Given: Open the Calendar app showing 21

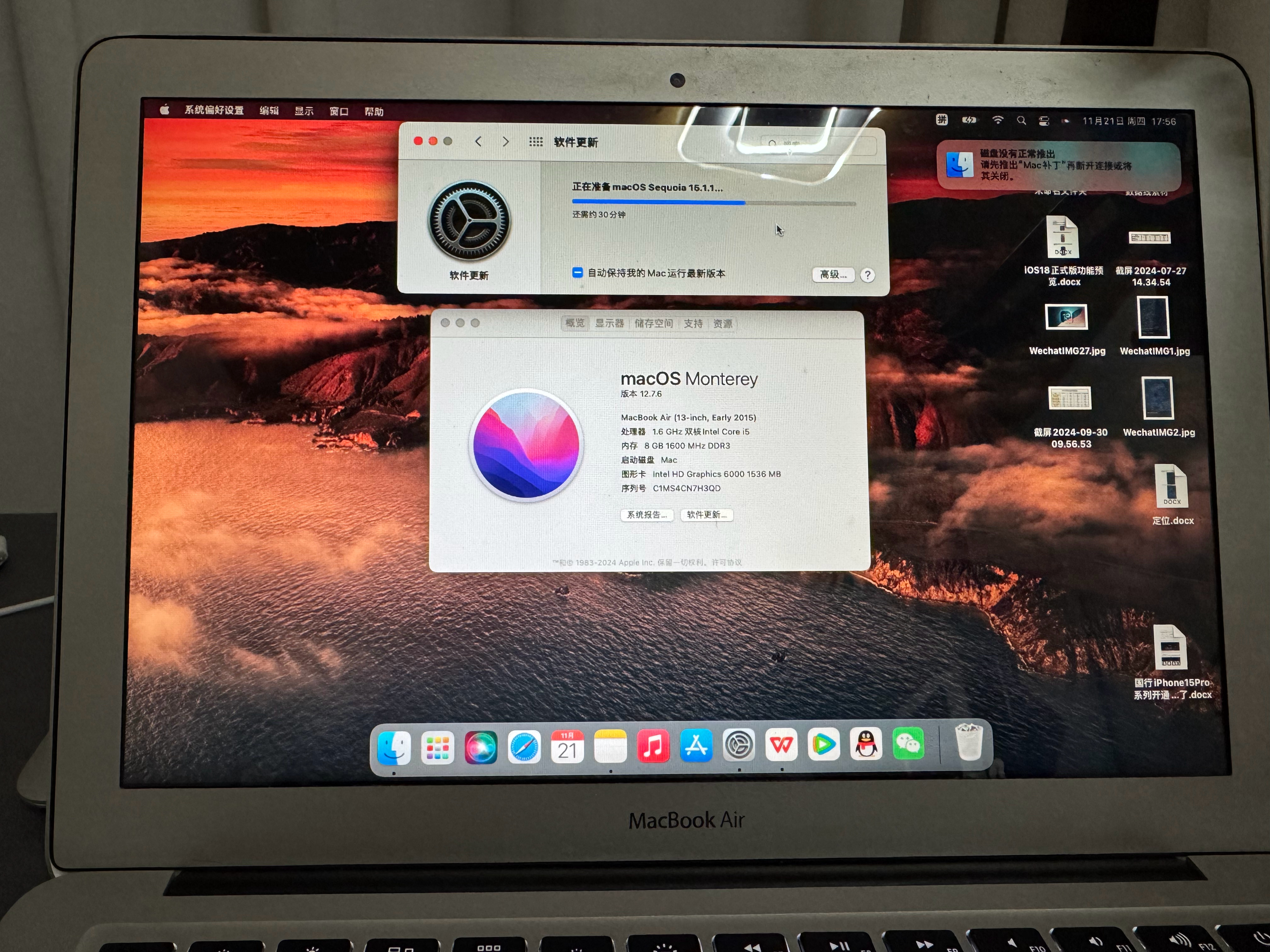Looking at the screenshot, I should (567, 746).
